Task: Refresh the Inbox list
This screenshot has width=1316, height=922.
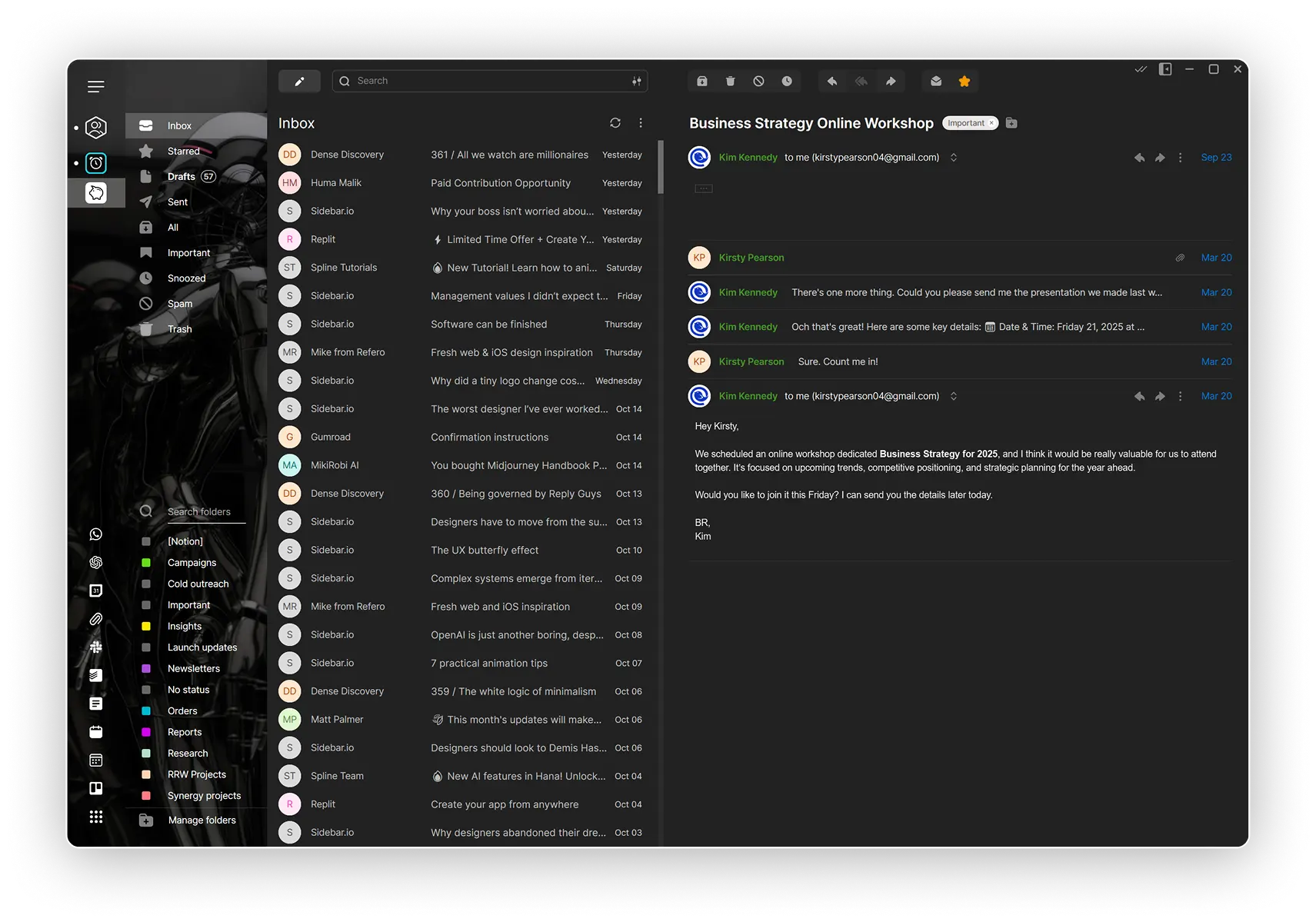Action: pos(615,123)
